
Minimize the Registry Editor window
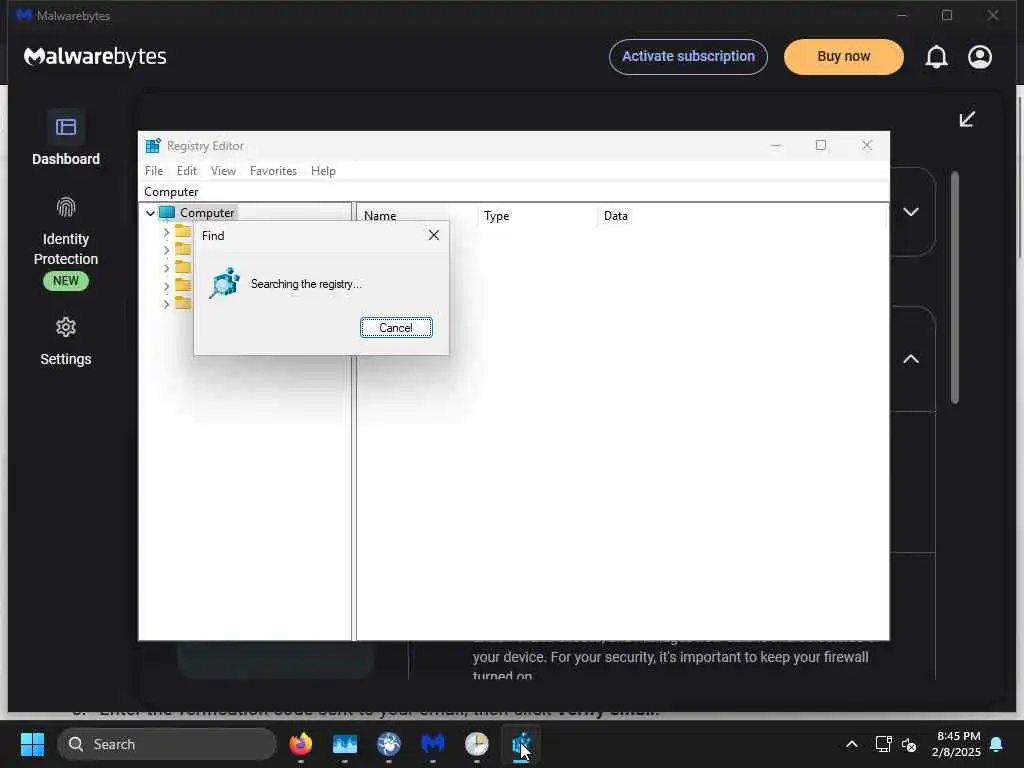point(776,145)
